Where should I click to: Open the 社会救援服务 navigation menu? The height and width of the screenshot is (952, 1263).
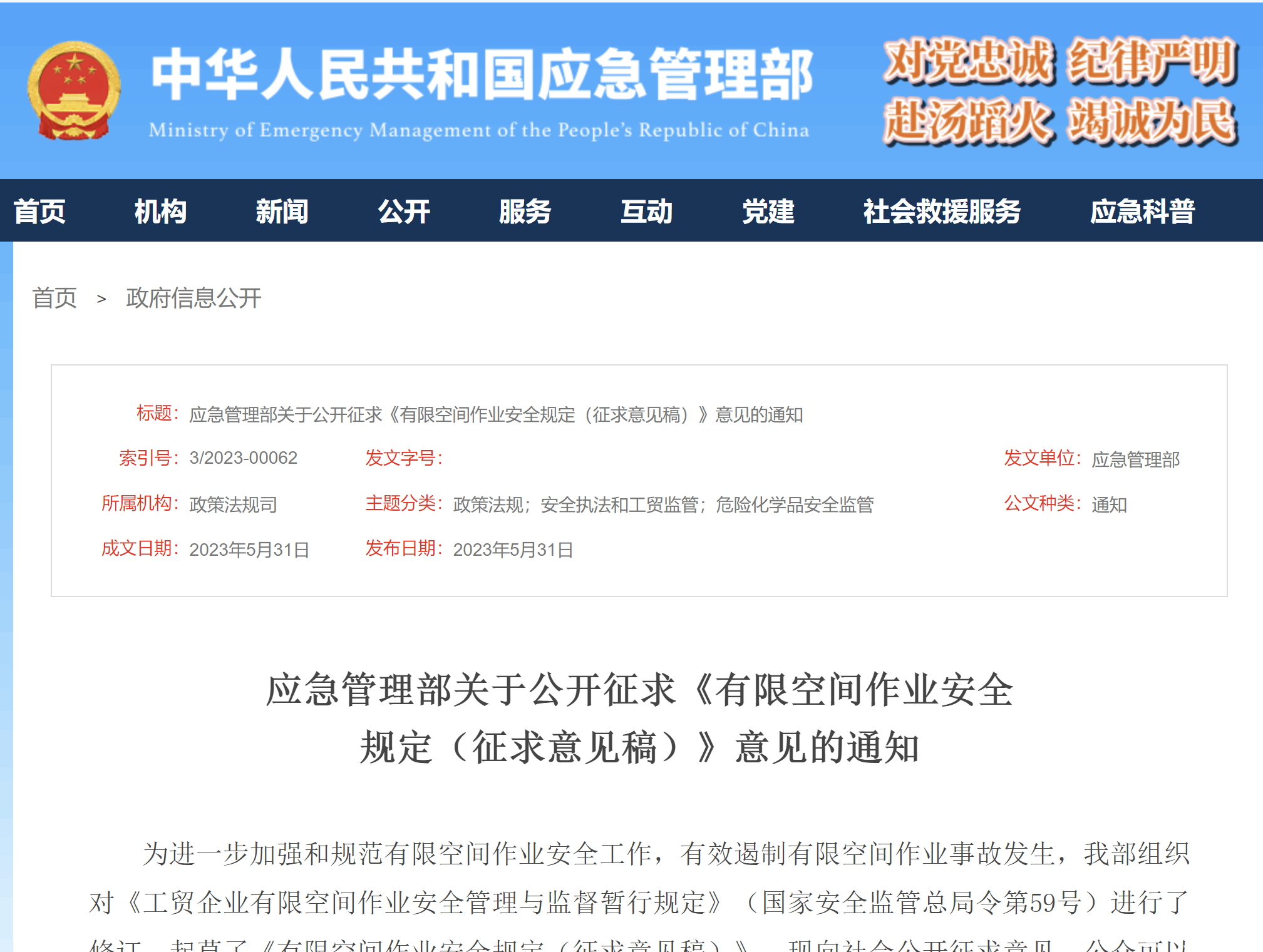941,212
